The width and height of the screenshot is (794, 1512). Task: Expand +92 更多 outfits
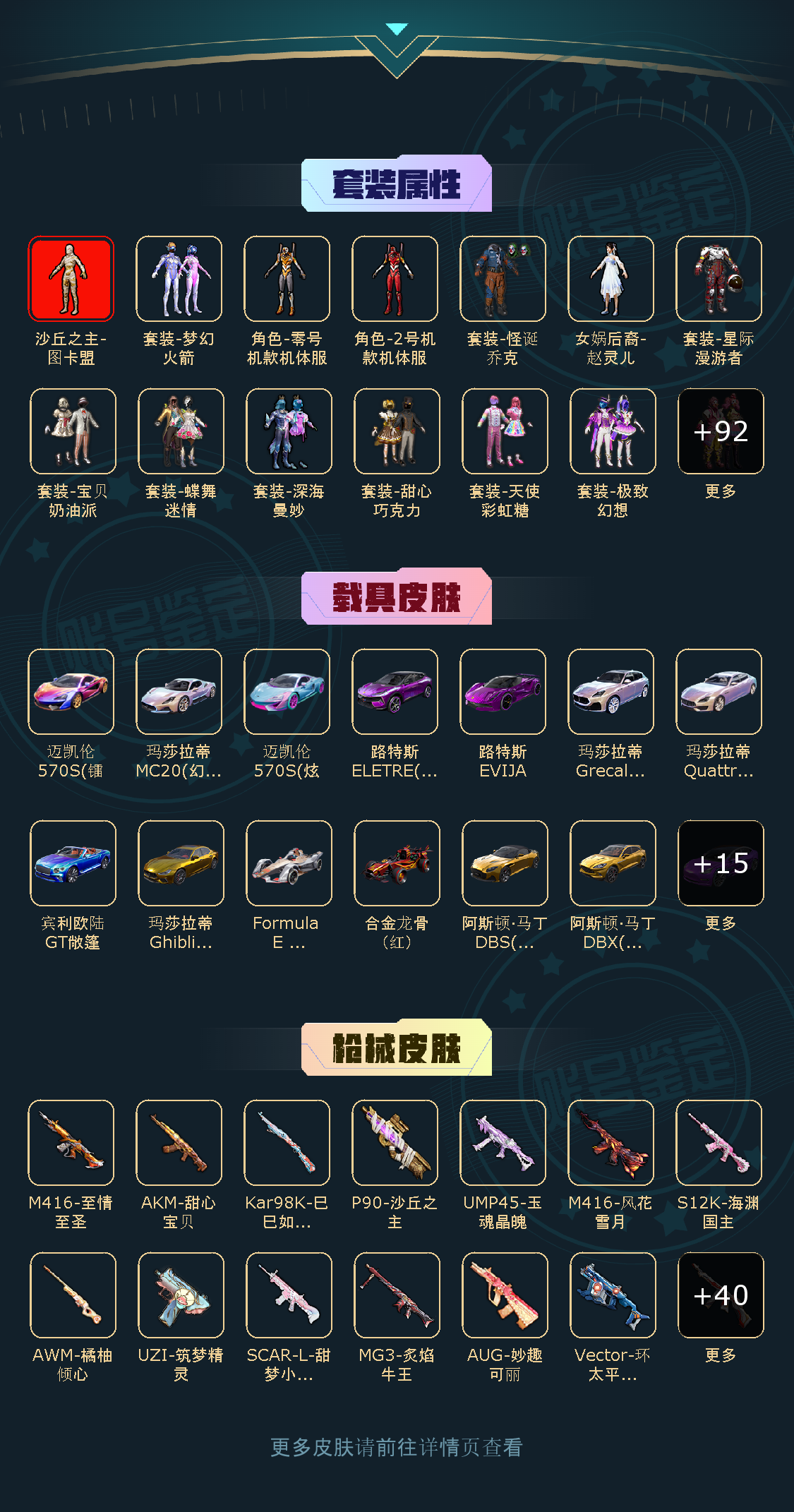click(x=721, y=431)
